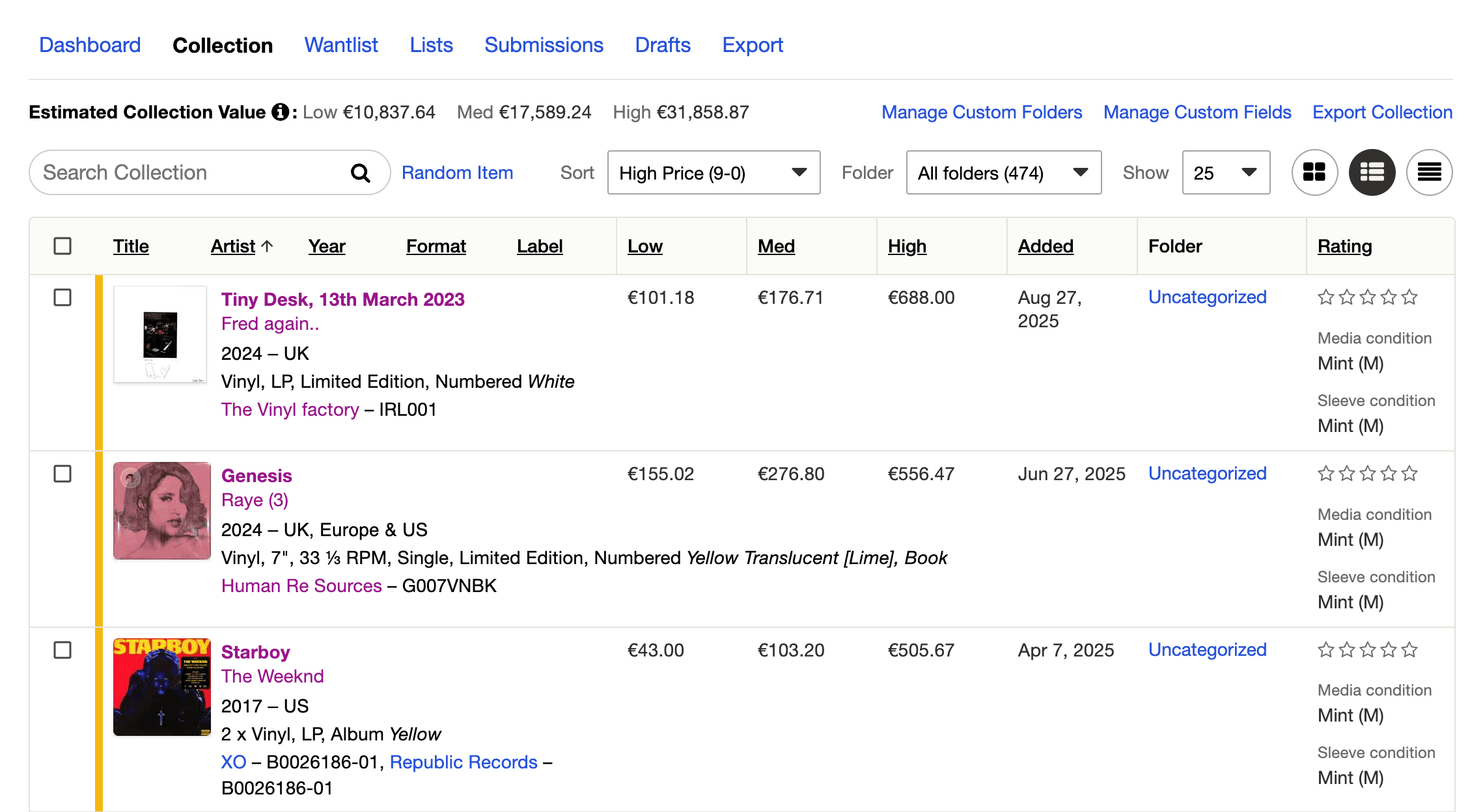Image resolution: width=1483 pixels, height=812 pixels.
Task: Switch to the compact text-only view
Action: click(x=1429, y=172)
